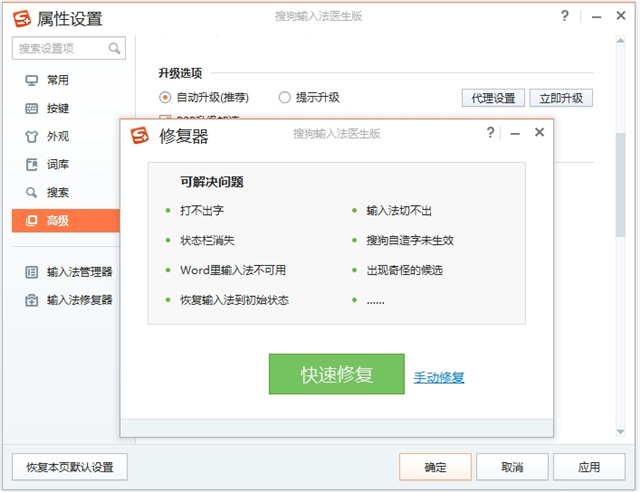Click the dictionary icon beside 词库
Screen dimensions: 640x492
[x=31, y=165]
